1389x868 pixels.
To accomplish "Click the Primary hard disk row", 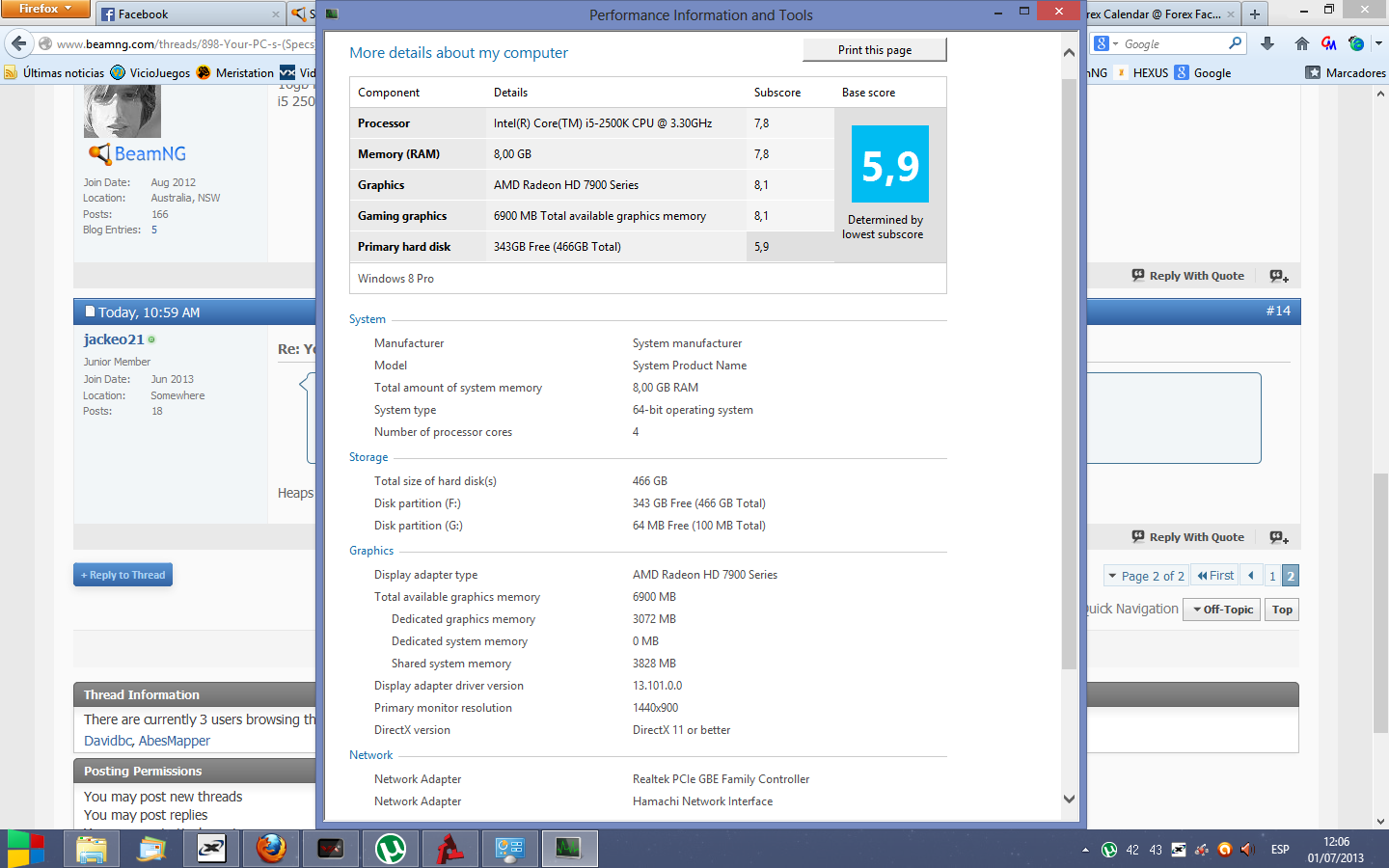I will 591,247.
